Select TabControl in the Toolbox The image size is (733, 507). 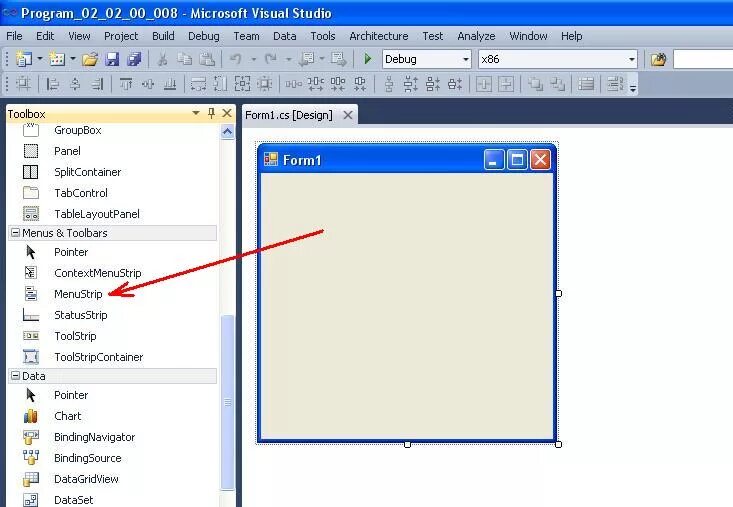(81, 193)
